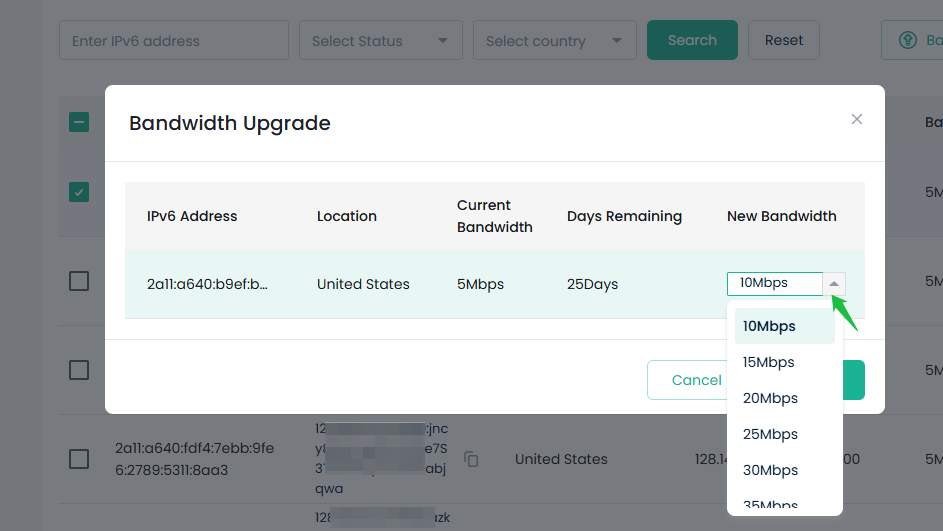Image resolution: width=943 pixels, height=531 pixels.
Task: Open the Select Status dropdown
Action: point(381,40)
